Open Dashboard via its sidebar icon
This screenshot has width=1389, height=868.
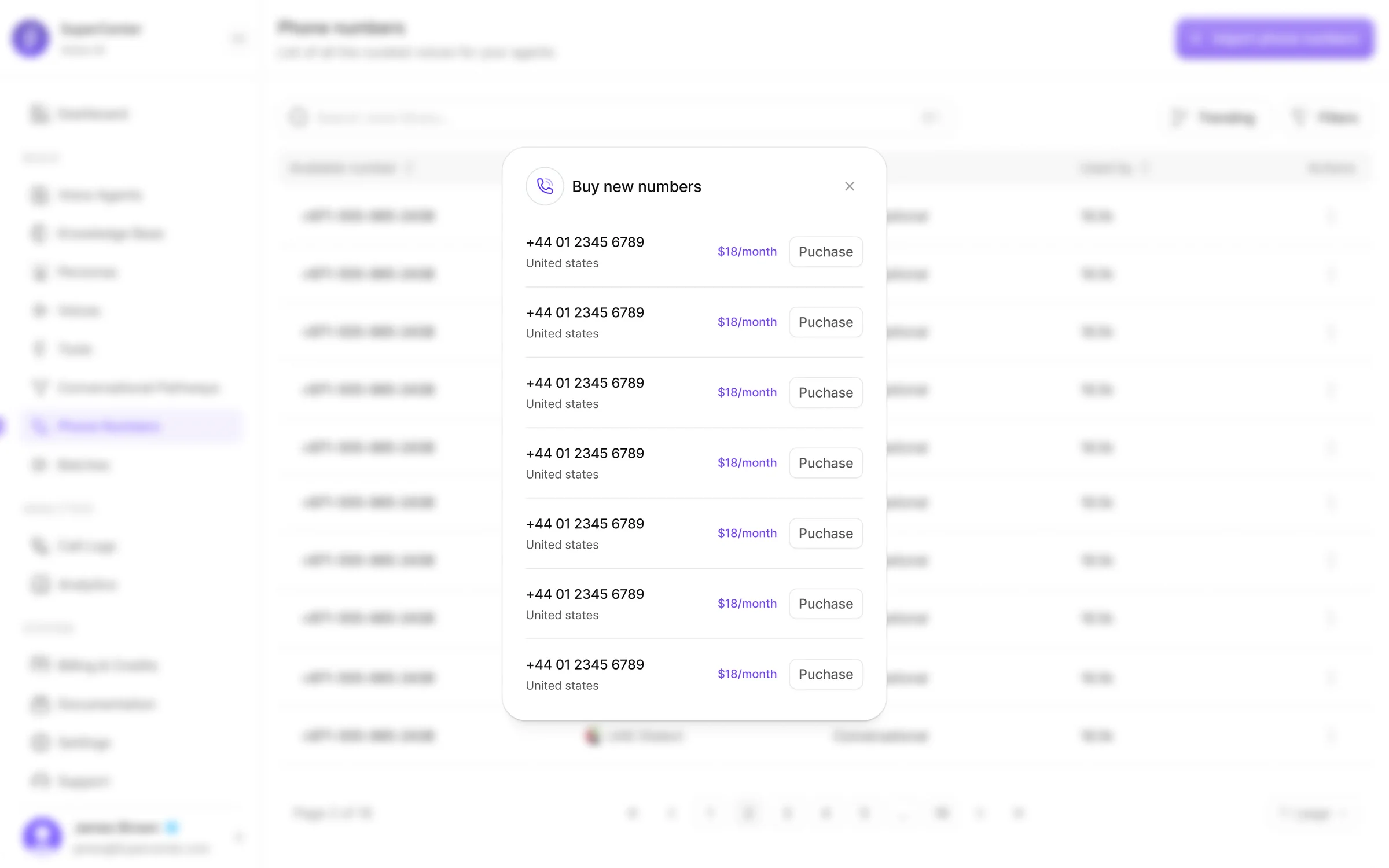(39, 114)
